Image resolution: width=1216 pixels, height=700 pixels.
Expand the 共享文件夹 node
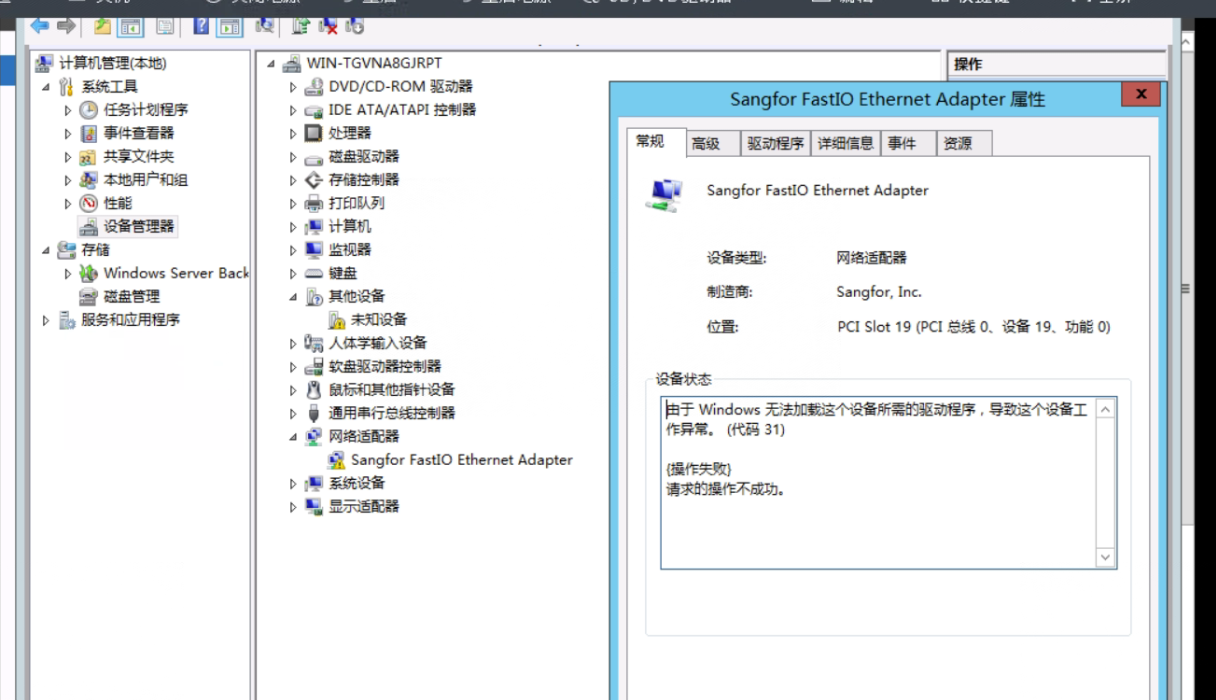pos(68,157)
